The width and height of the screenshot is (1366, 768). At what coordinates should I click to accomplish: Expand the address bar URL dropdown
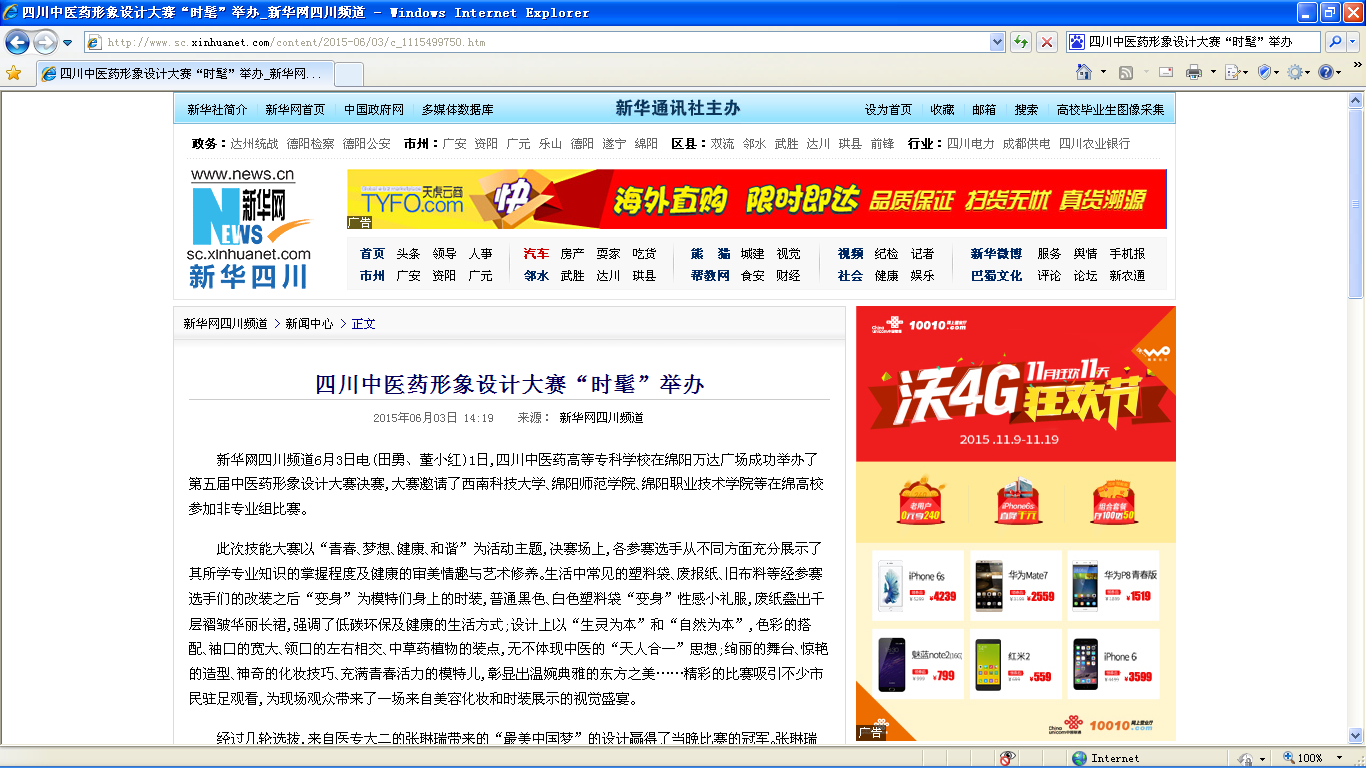tap(997, 42)
